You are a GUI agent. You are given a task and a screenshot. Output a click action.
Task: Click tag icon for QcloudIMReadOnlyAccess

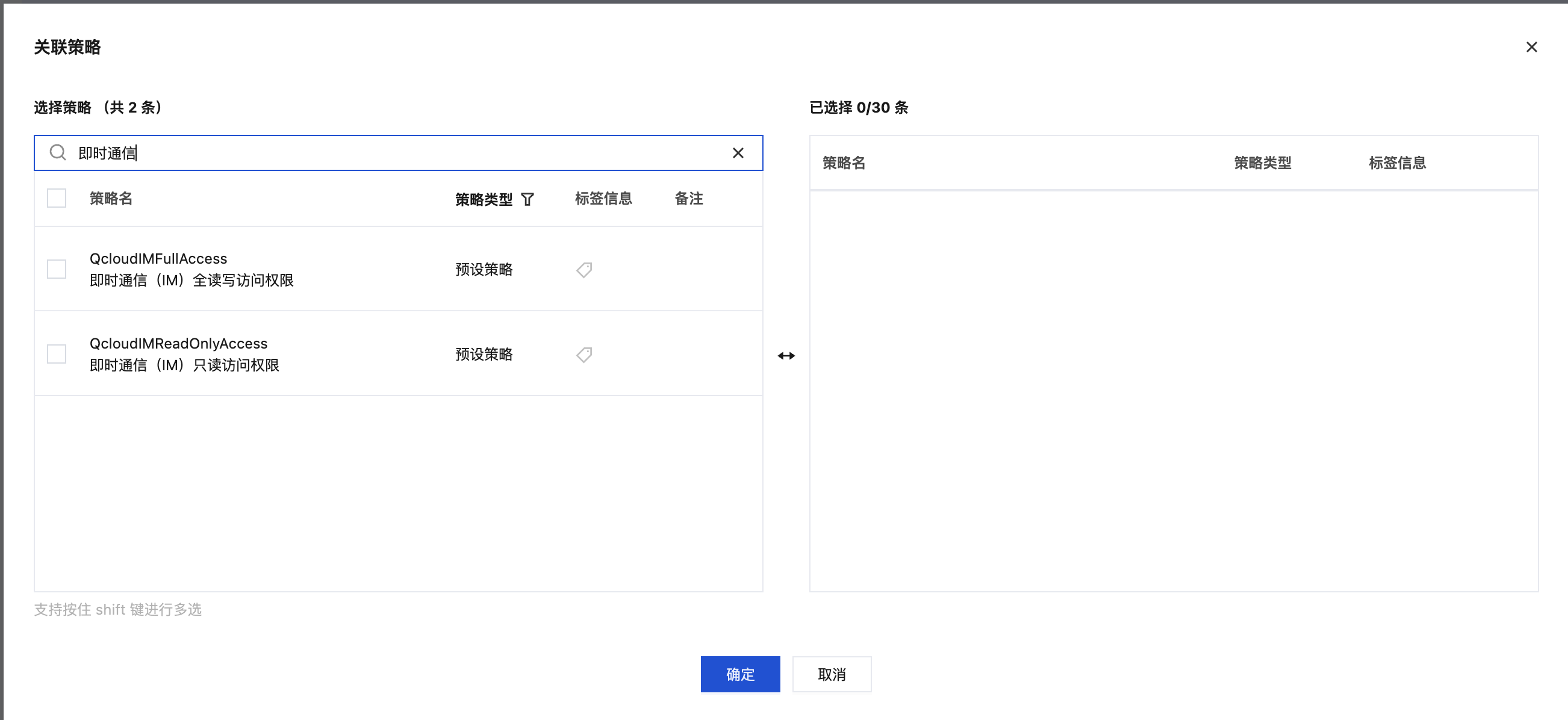(x=584, y=354)
